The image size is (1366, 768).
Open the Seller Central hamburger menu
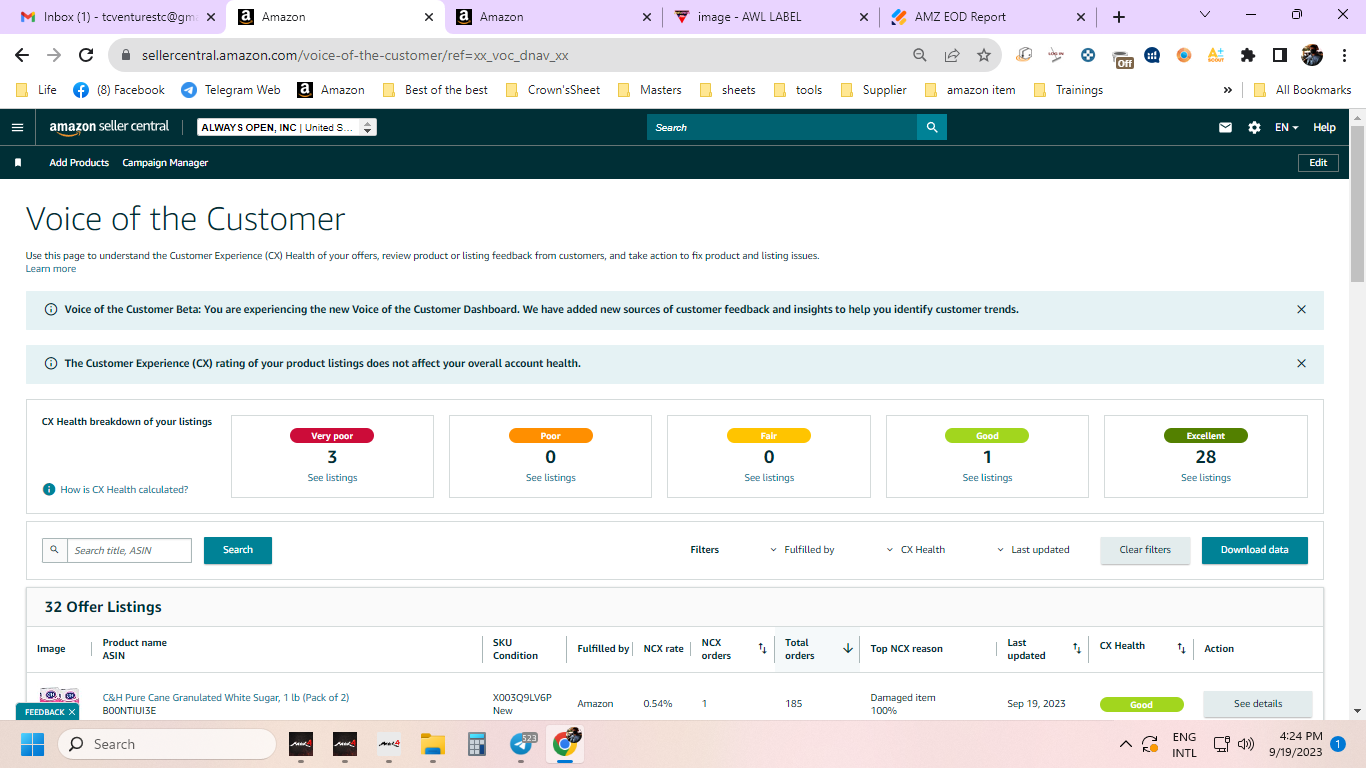[17, 128]
